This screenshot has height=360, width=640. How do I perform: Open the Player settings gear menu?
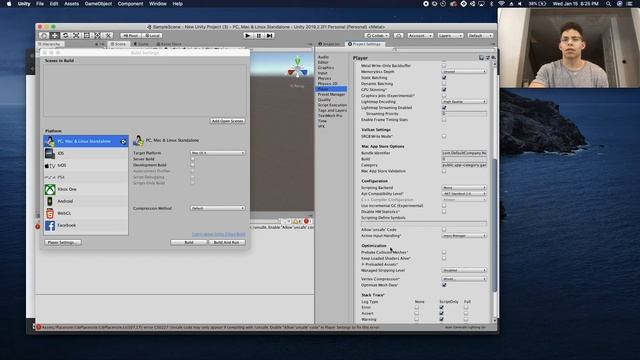(x=493, y=58)
